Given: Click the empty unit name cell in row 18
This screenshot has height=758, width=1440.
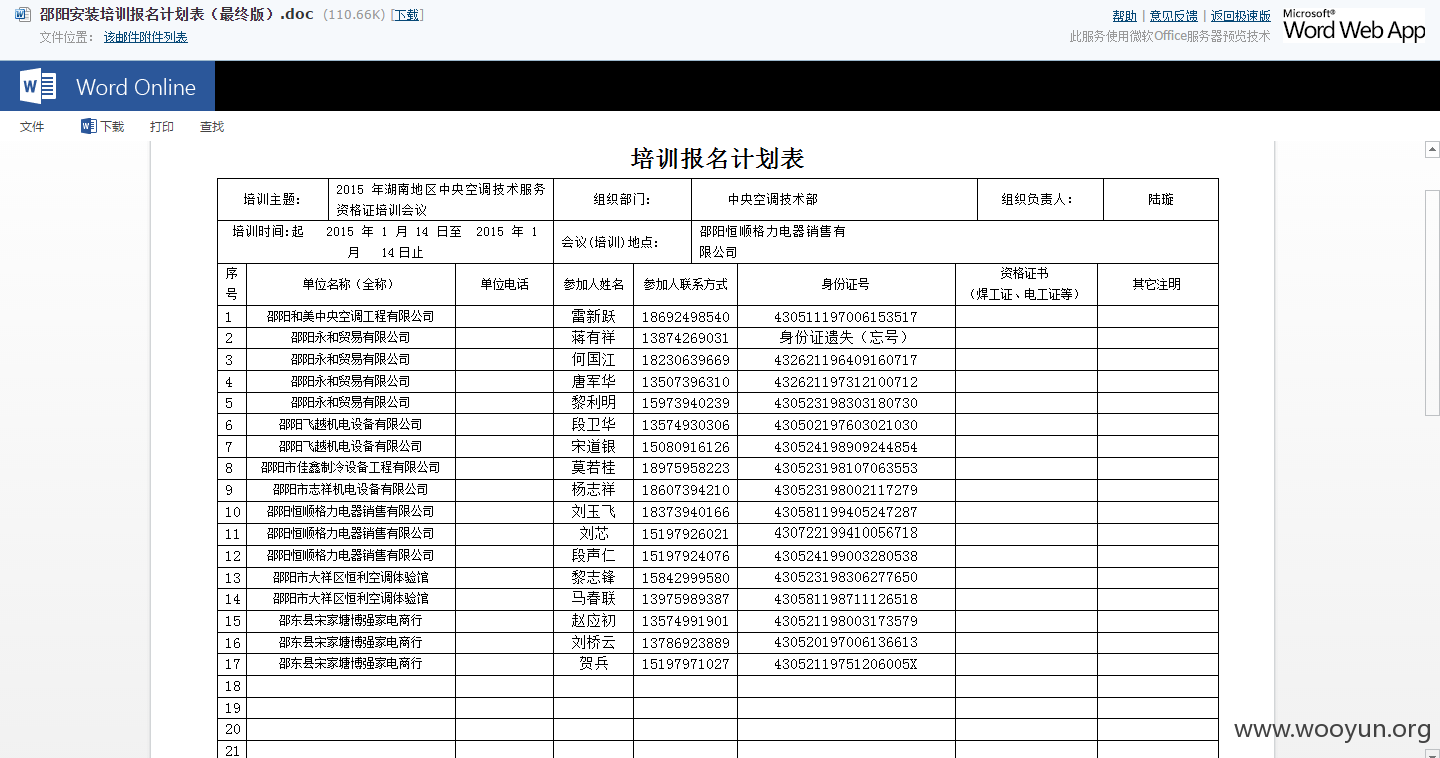Looking at the screenshot, I should coord(350,686).
